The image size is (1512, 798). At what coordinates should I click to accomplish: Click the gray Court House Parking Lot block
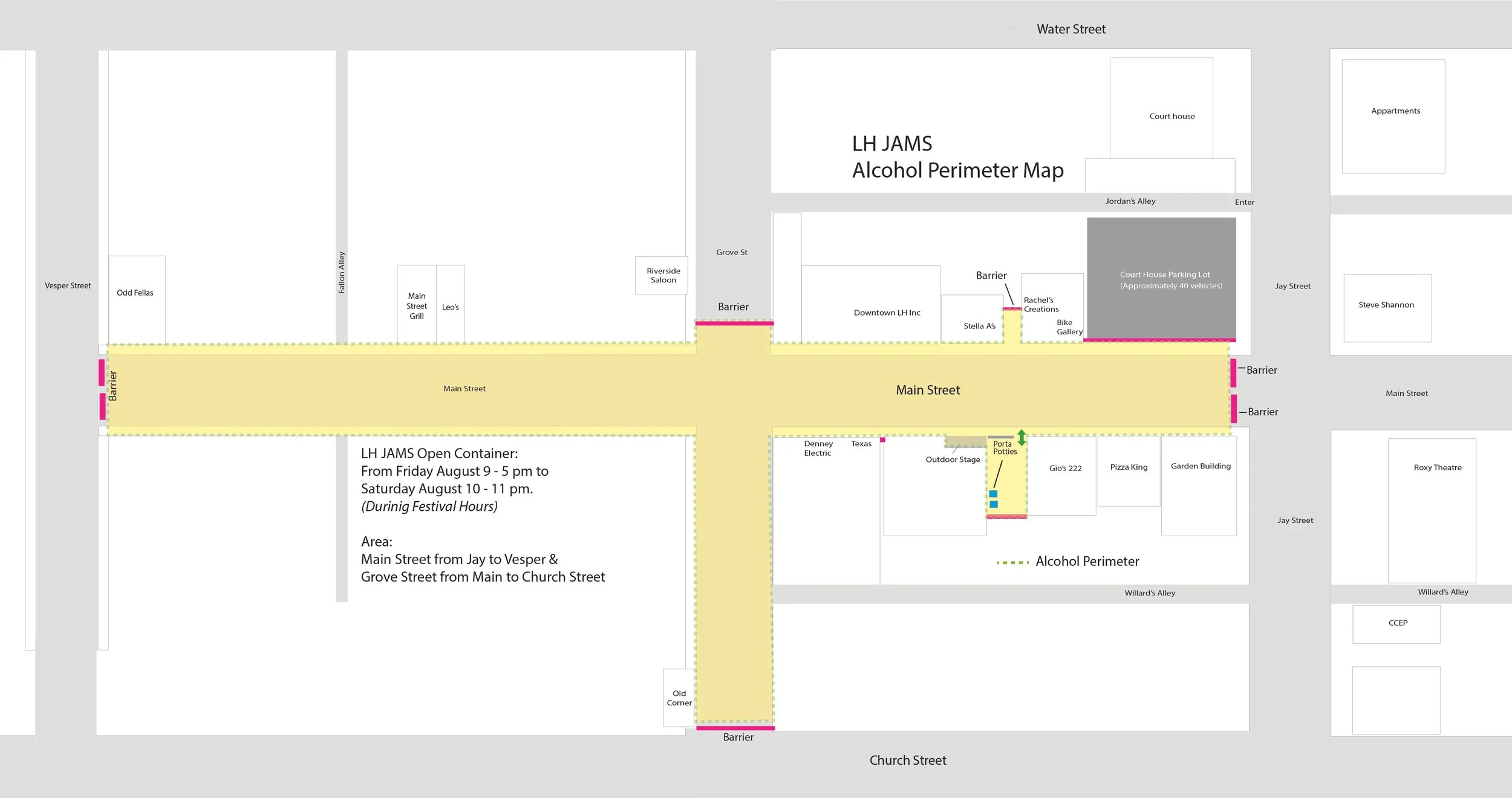1161,278
